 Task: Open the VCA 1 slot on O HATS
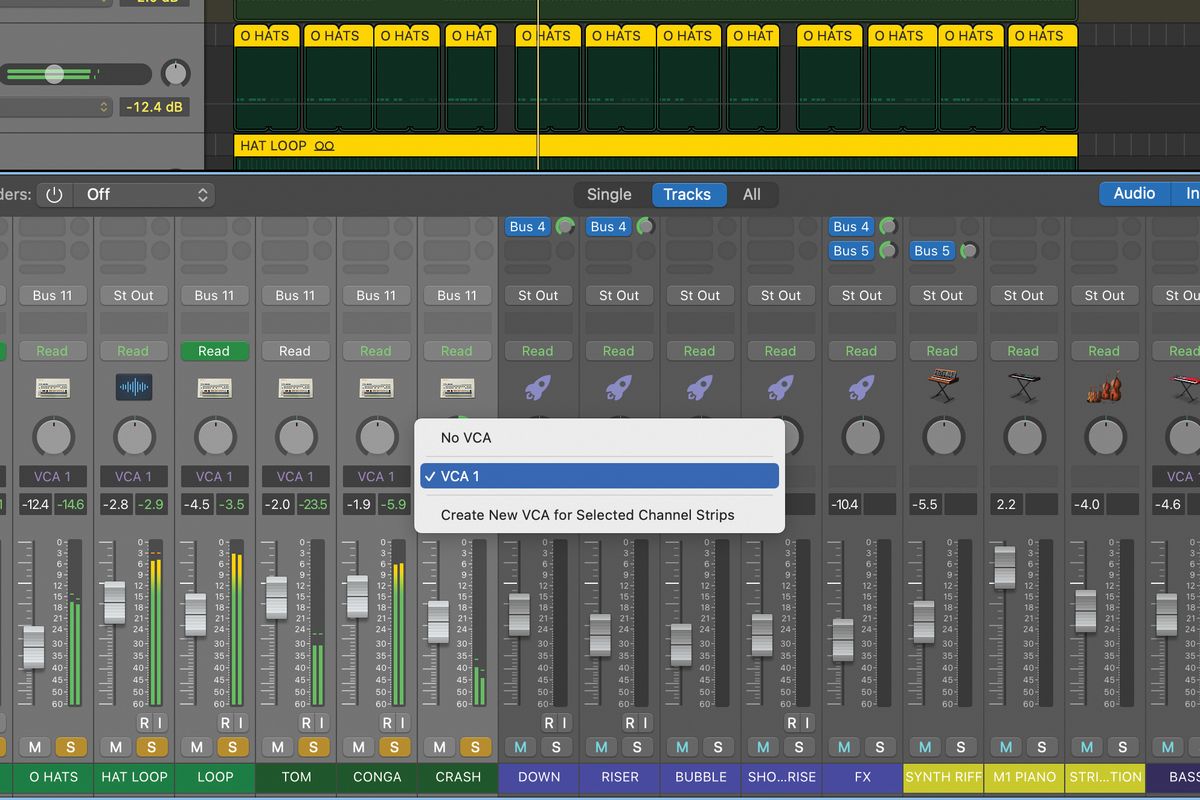click(52, 477)
